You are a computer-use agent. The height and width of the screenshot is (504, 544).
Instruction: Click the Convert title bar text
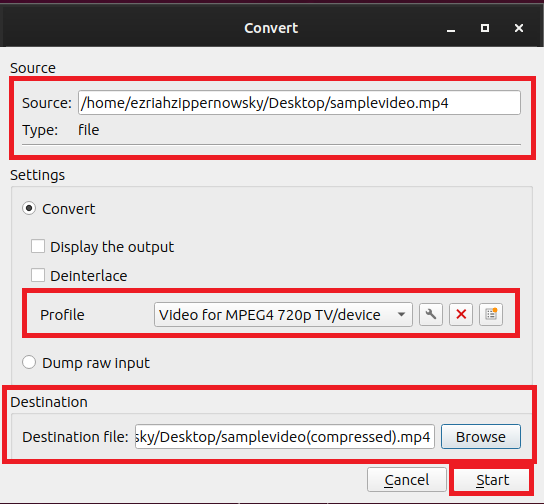(x=271, y=28)
